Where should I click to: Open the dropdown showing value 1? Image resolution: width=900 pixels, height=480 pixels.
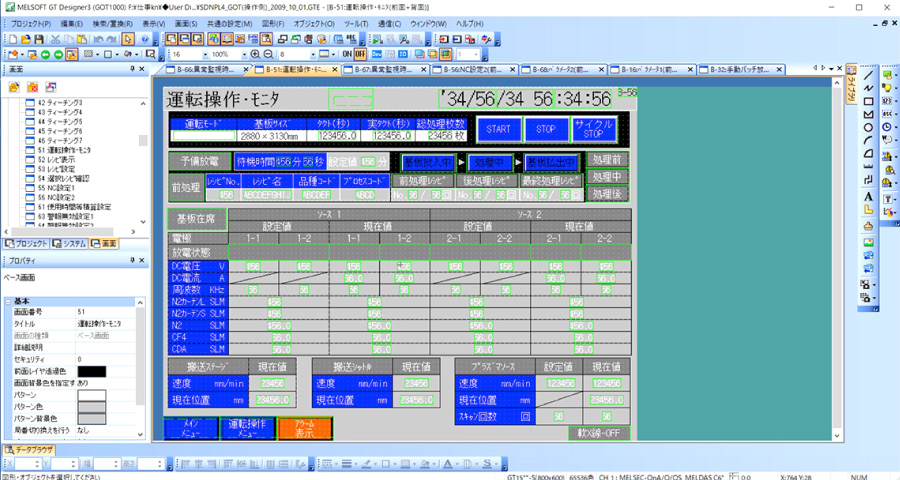tap(476, 55)
